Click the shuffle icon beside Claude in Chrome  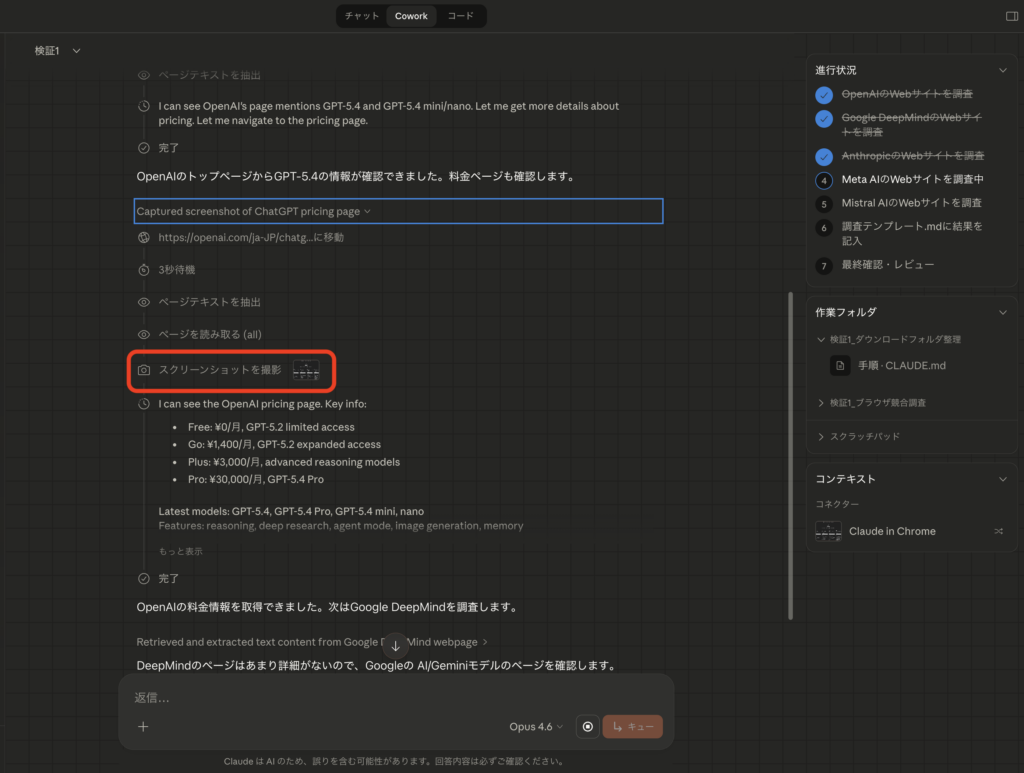998,531
